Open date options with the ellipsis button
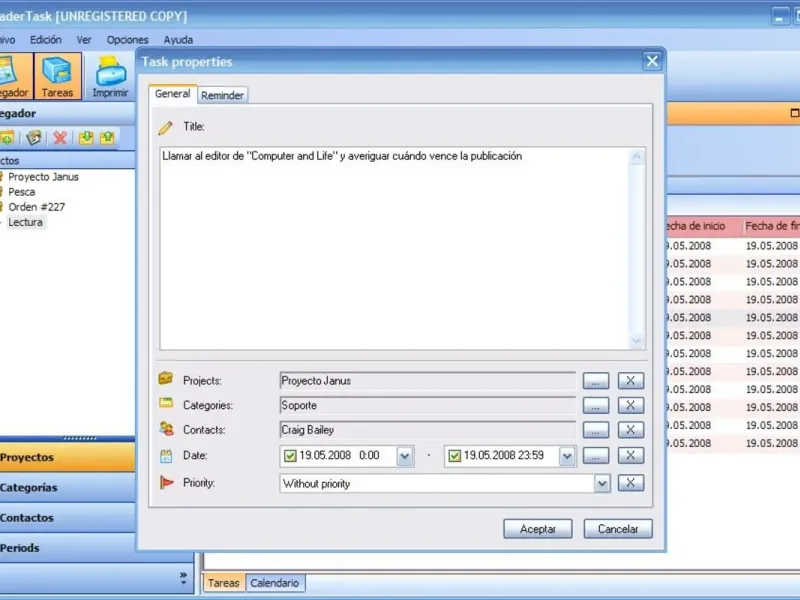The image size is (800, 600). click(x=596, y=455)
